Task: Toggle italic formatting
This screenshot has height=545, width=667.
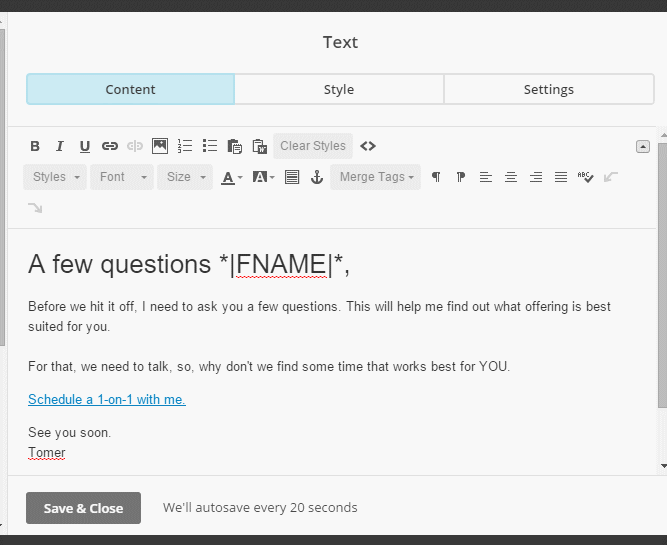Action: coord(60,146)
